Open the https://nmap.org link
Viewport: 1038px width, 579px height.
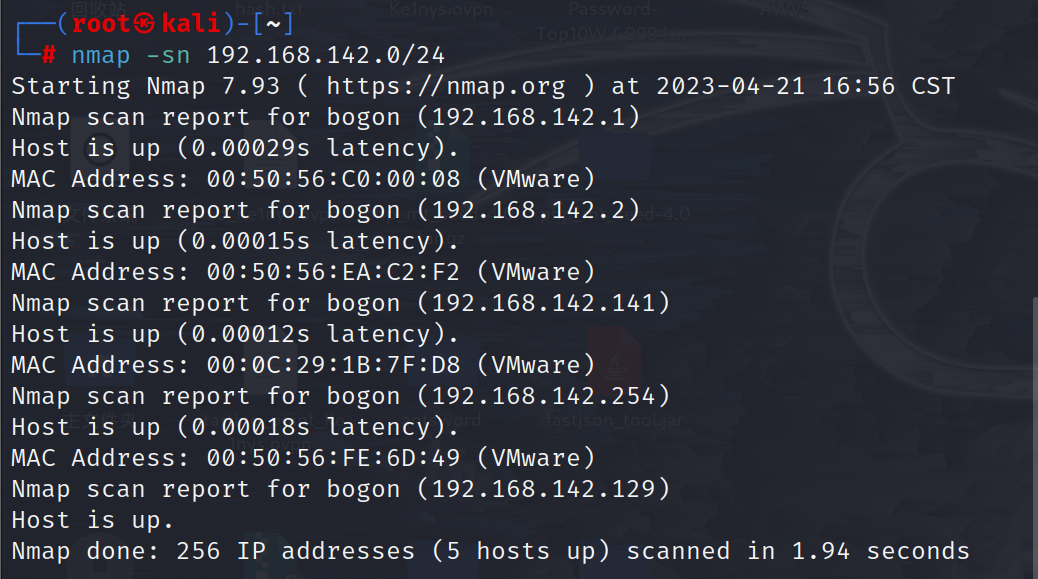coord(446,86)
